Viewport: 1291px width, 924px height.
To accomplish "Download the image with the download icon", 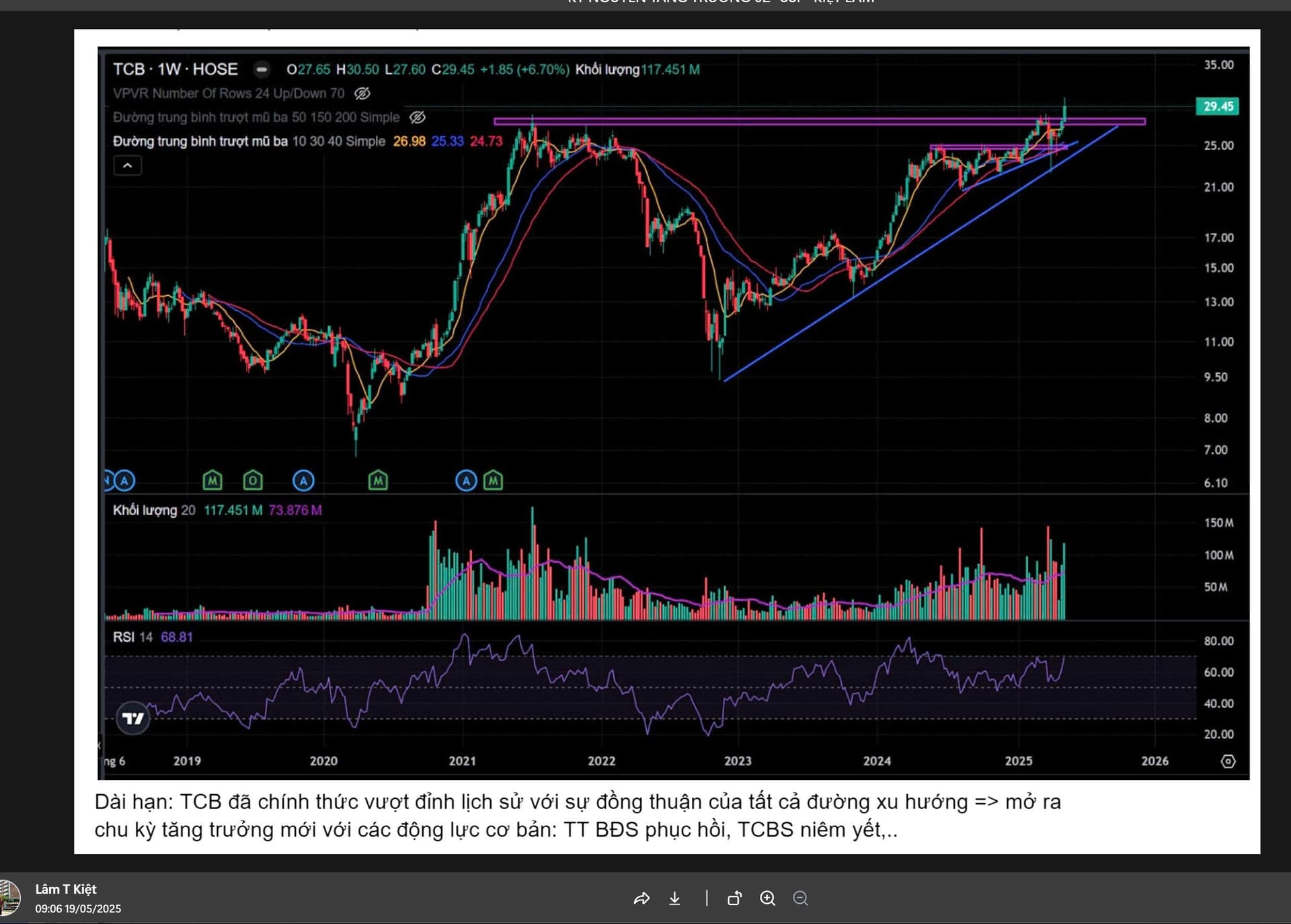I will pos(674,898).
